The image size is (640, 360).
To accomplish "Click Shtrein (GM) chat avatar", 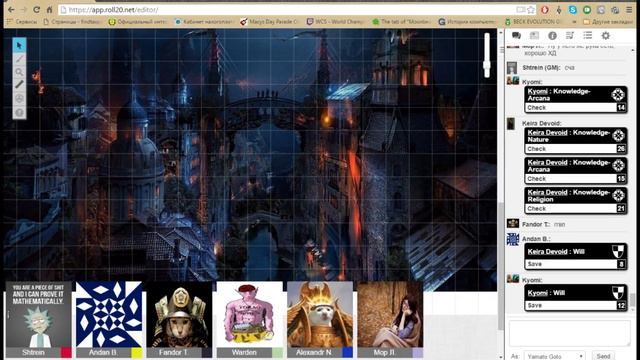I will coord(512,68).
